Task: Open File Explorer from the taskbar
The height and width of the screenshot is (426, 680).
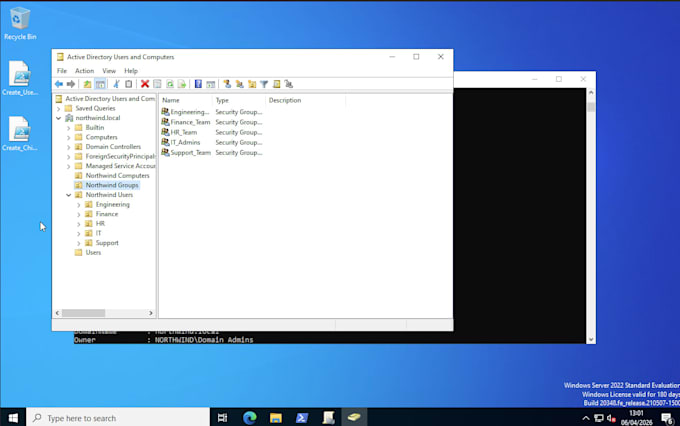Action: [276, 418]
